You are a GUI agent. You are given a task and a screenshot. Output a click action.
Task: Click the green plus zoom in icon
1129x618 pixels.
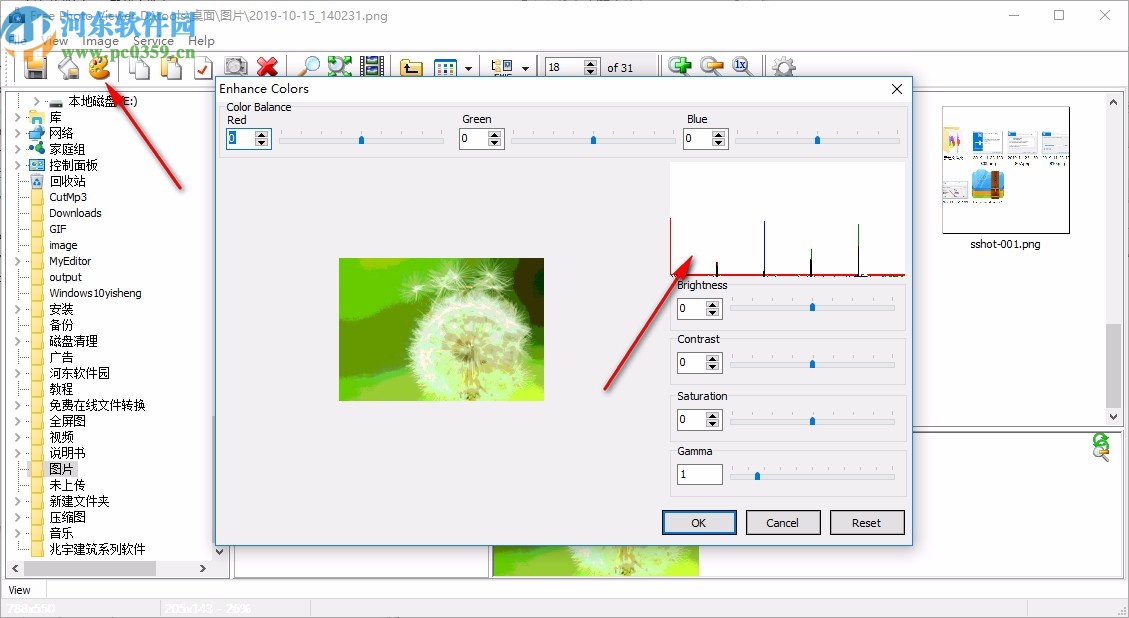tap(679, 66)
